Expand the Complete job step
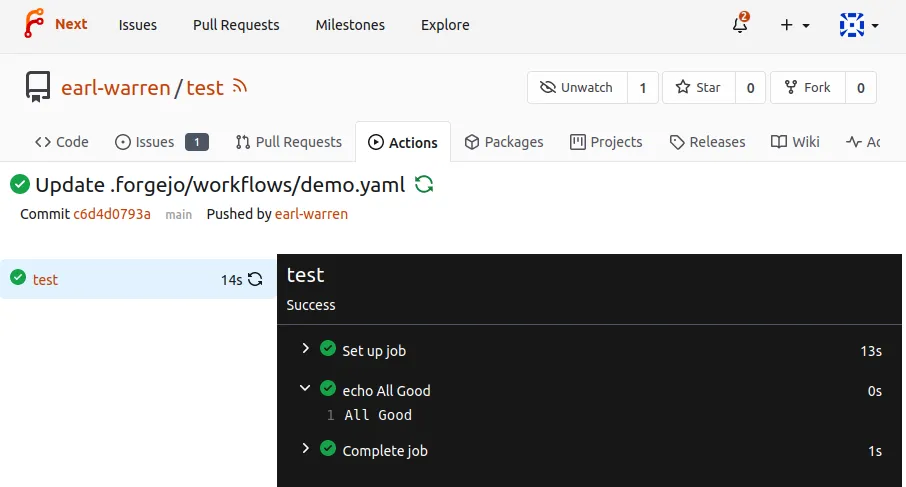Screen dimensions: 906x487 tap(305, 449)
